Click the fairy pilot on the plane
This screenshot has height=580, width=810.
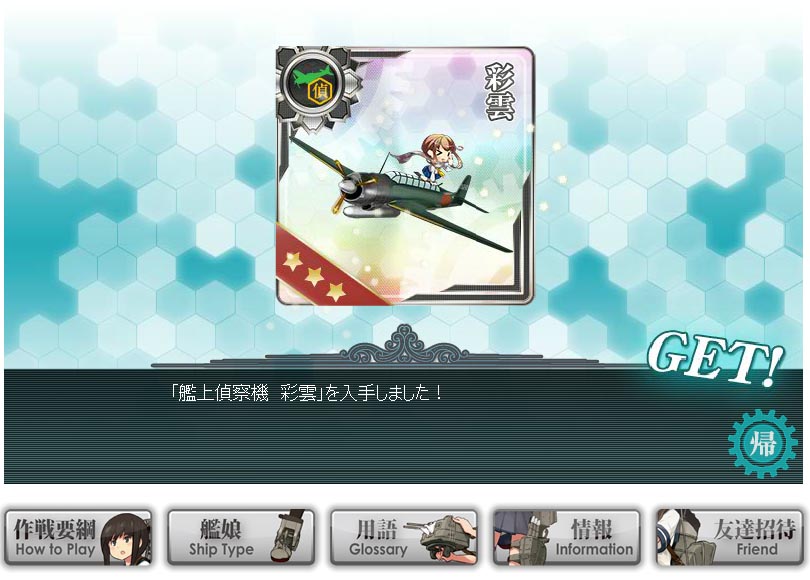pyautogui.click(x=435, y=160)
